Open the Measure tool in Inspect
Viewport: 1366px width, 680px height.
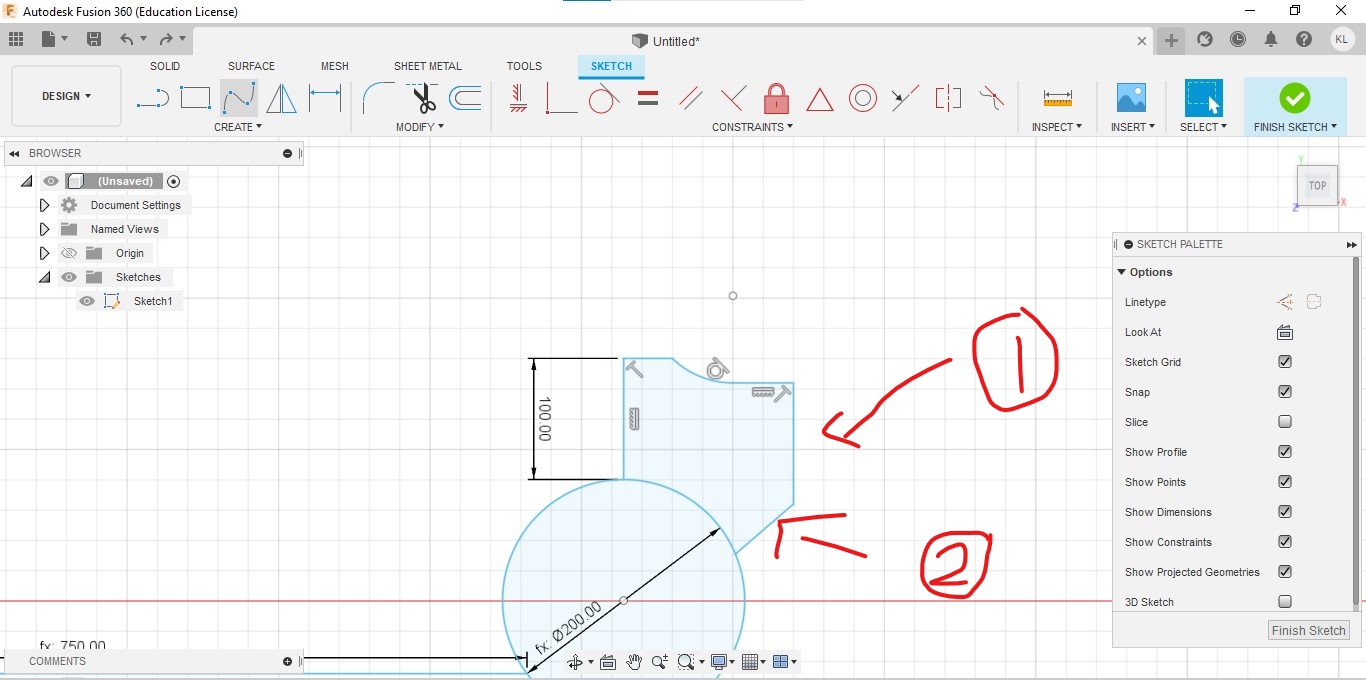point(1057,98)
